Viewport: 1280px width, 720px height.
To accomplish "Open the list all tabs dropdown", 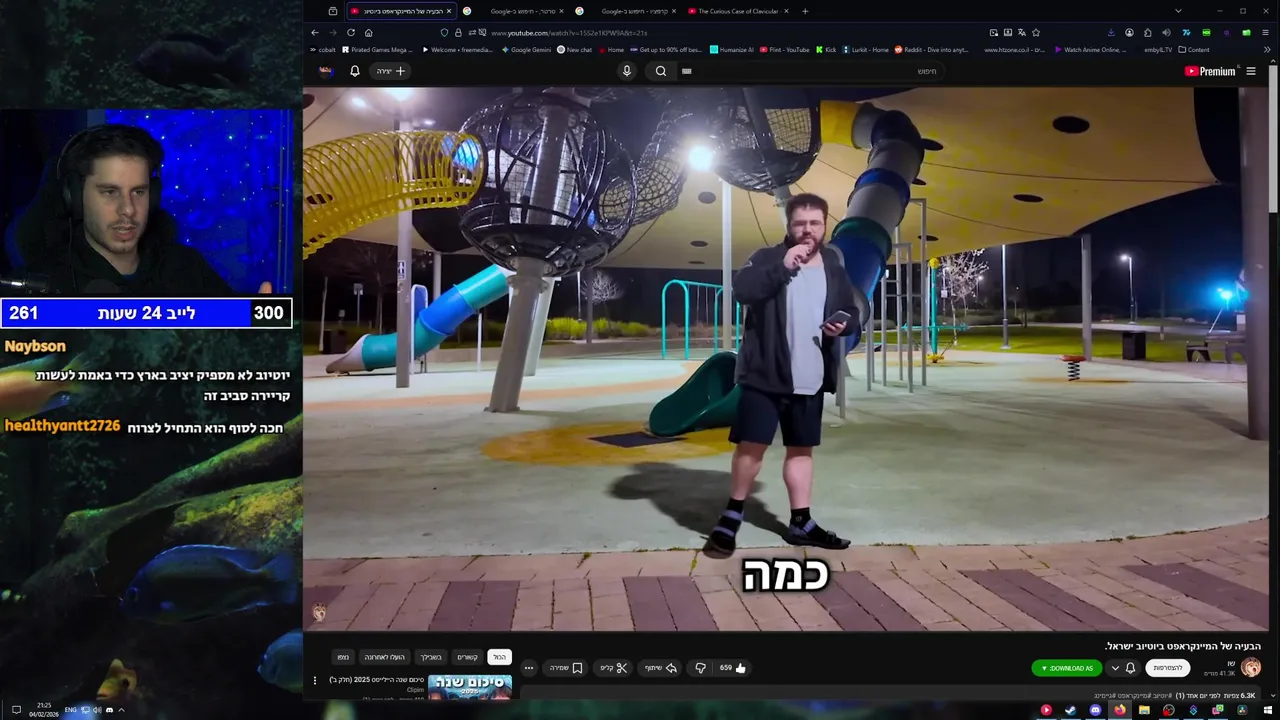I will pyautogui.click(x=1178, y=11).
